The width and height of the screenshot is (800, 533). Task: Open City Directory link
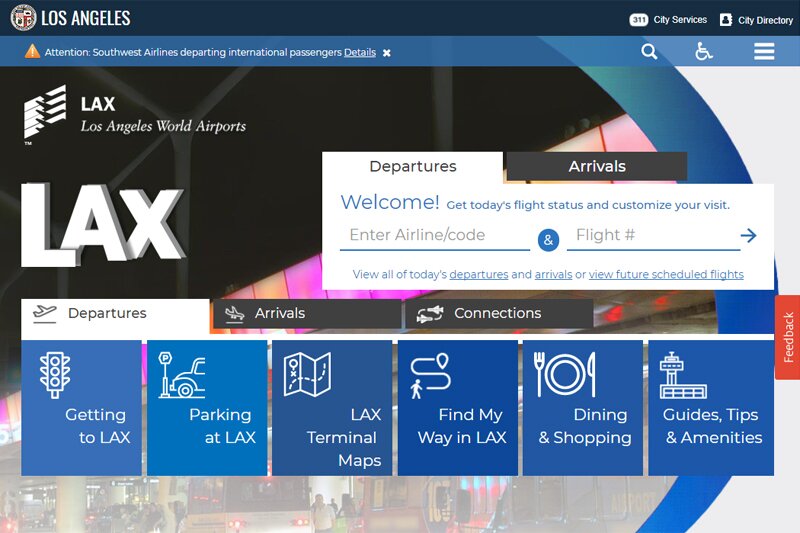tap(765, 20)
